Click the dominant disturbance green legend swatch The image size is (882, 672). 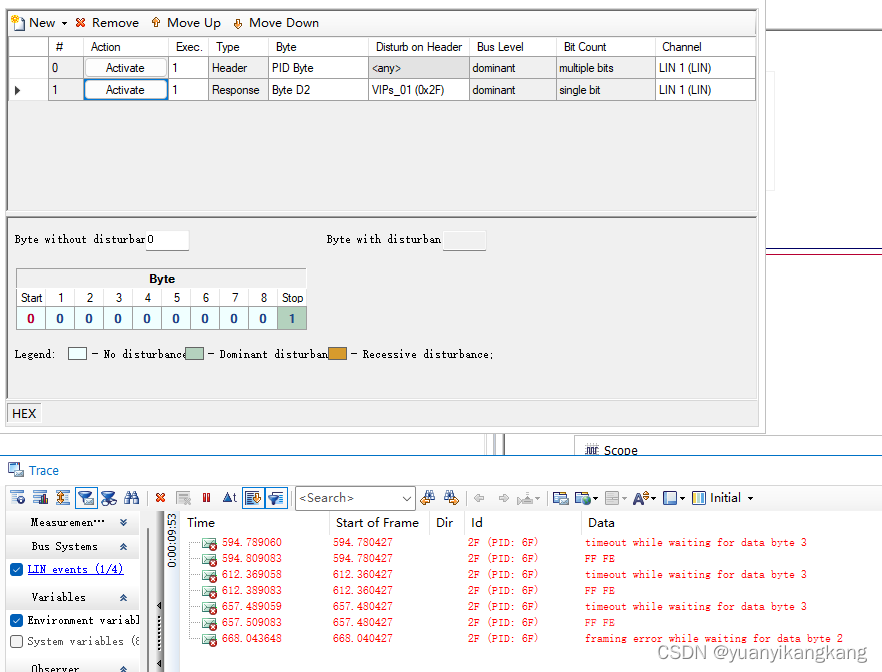[x=193, y=353]
